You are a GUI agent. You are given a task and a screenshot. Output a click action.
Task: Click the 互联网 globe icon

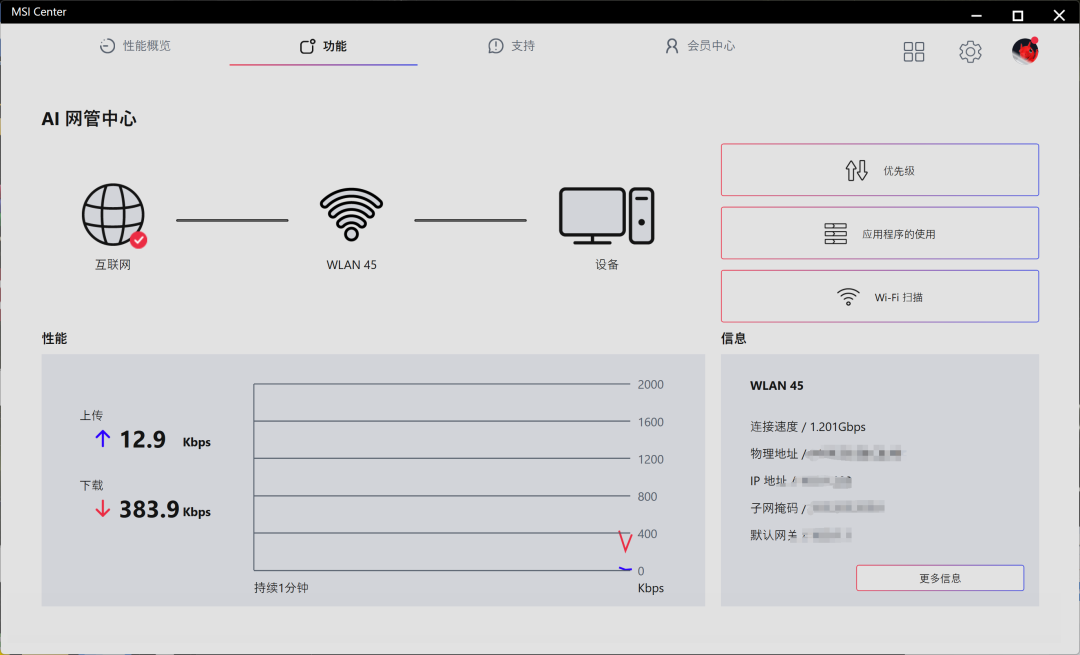click(113, 214)
